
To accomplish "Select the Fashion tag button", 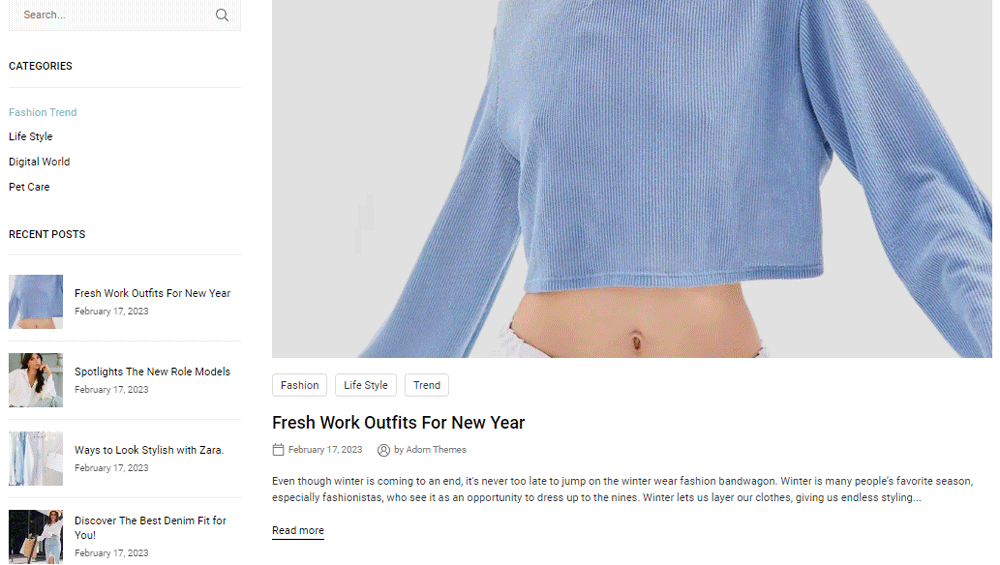I will (300, 385).
